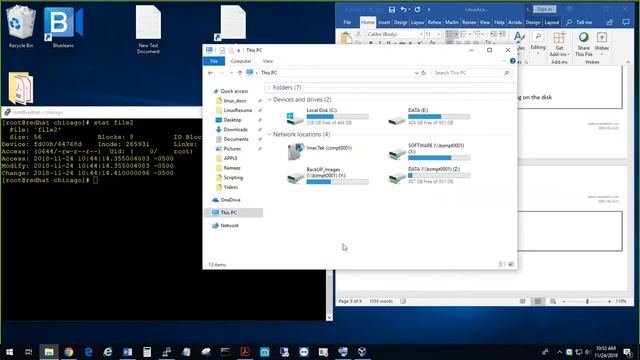
Task: Adjust the Word zoom slider
Action: point(587,301)
